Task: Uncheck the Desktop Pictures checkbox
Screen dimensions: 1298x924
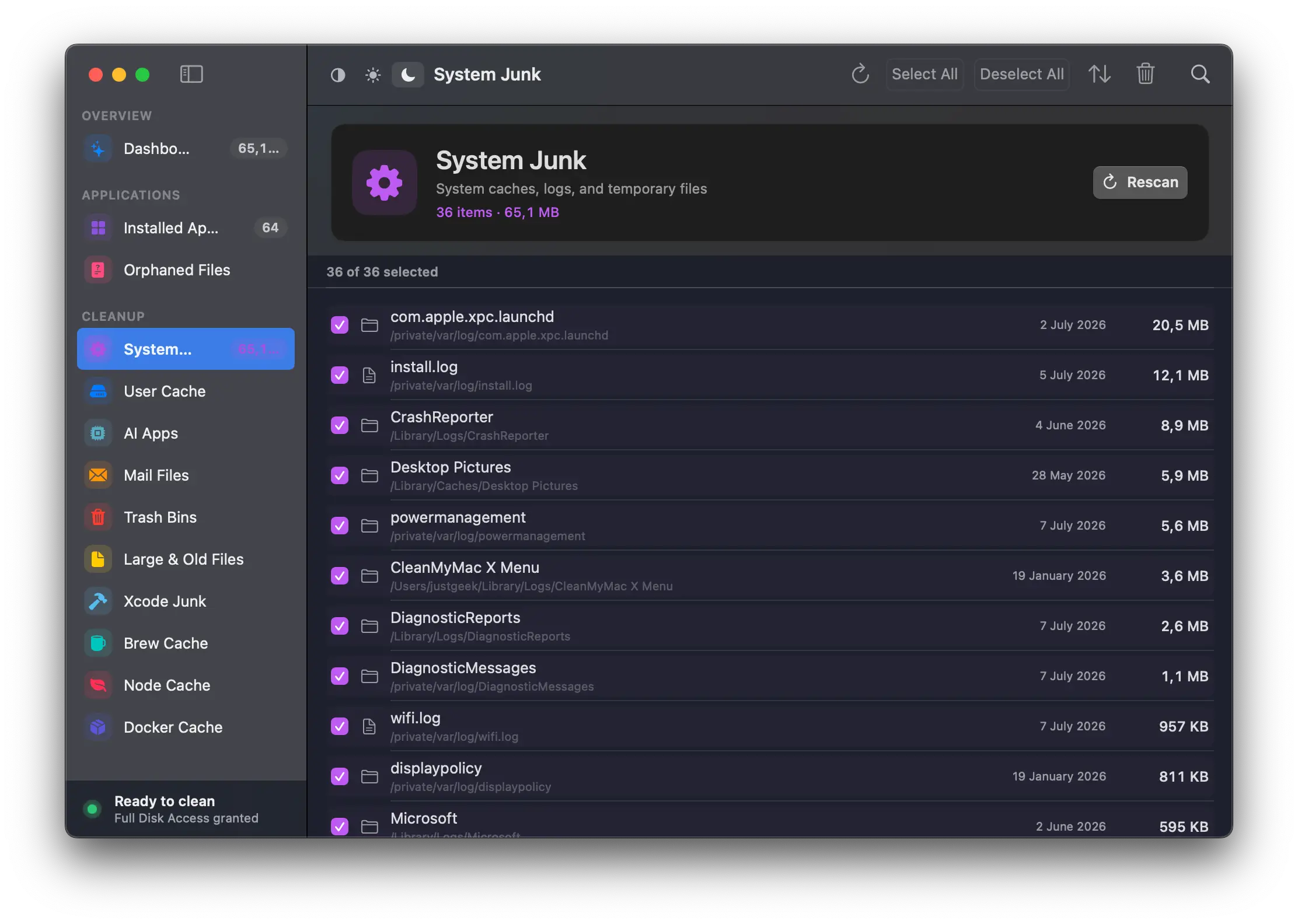Action: coord(340,475)
